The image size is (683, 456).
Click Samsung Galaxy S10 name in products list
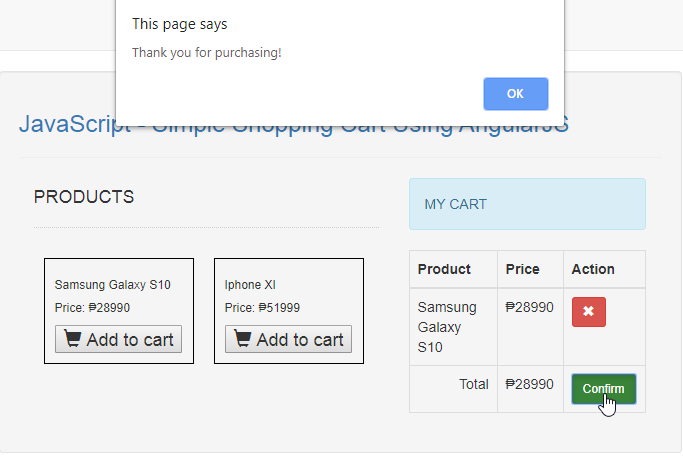[113, 285]
